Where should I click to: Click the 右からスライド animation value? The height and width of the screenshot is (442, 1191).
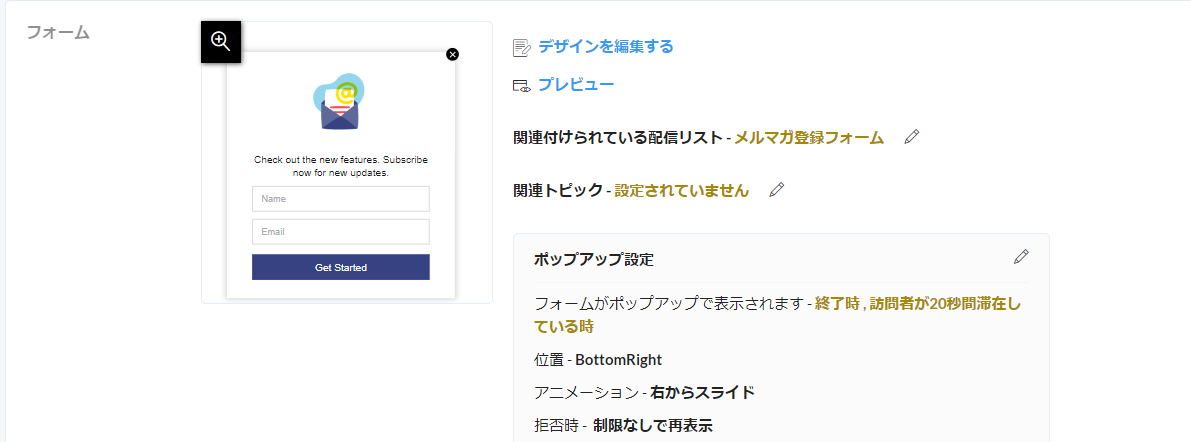[x=703, y=393]
